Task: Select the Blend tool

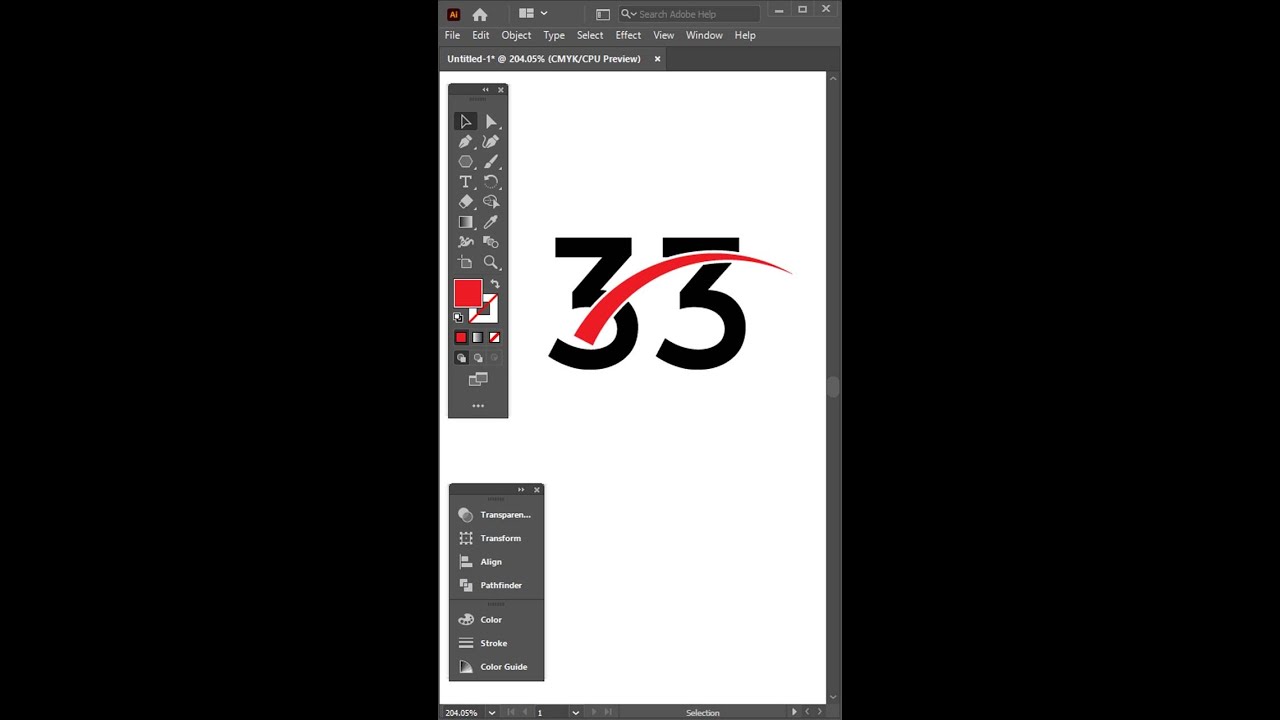Action: click(x=491, y=242)
